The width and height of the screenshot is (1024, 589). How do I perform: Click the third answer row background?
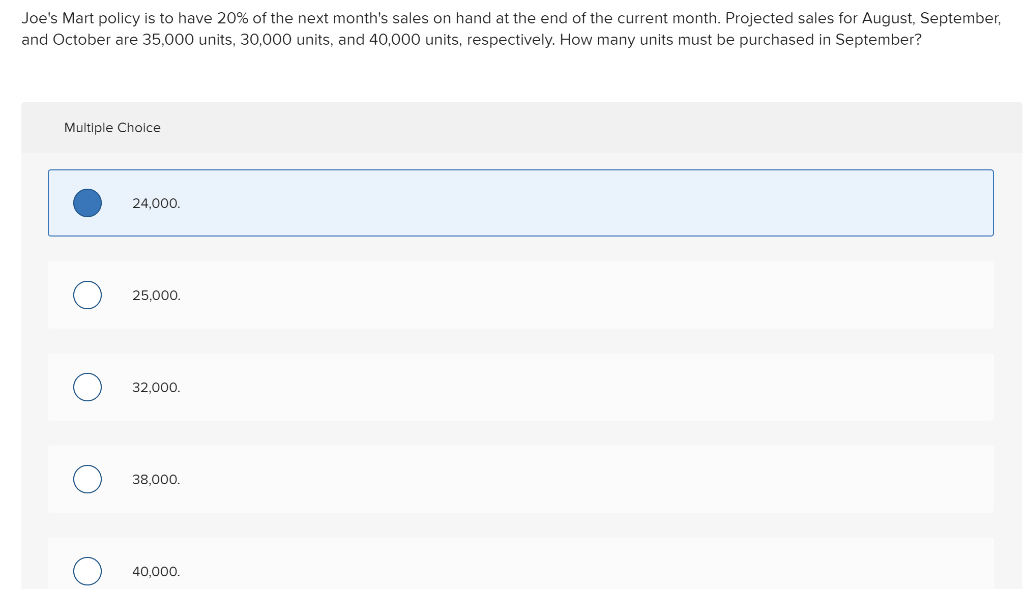tap(520, 387)
